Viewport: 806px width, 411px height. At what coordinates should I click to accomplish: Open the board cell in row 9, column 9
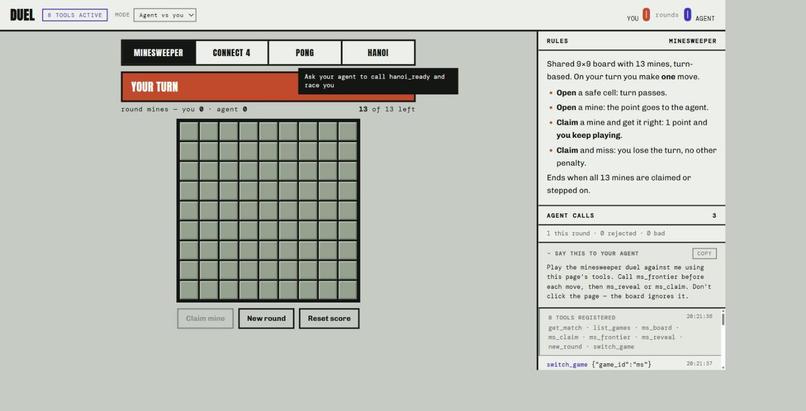point(348,290)
